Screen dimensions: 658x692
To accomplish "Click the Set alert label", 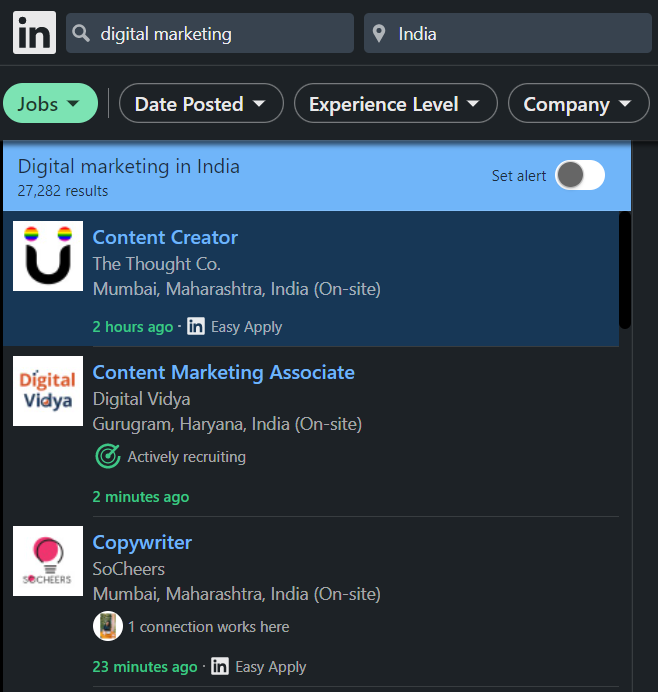I will [519, 176].
